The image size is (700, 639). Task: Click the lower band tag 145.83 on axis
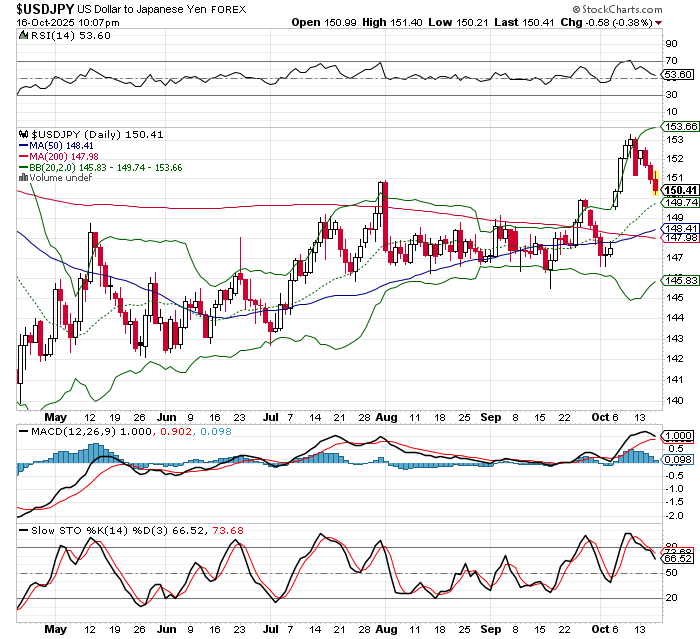point(678,281)
